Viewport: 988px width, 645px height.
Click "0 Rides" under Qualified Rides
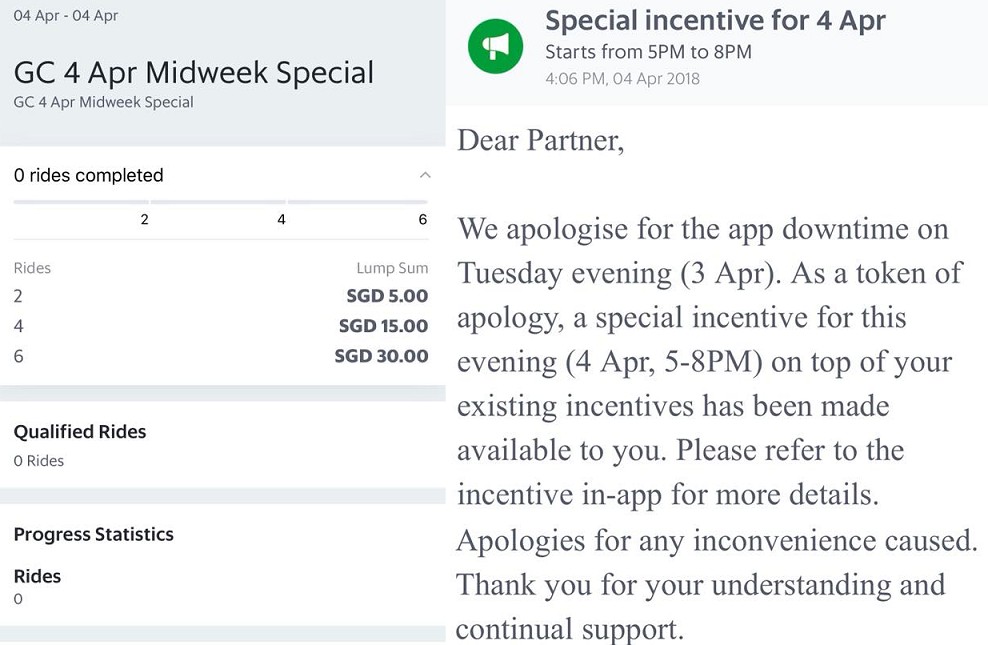[x=39, y=461]
